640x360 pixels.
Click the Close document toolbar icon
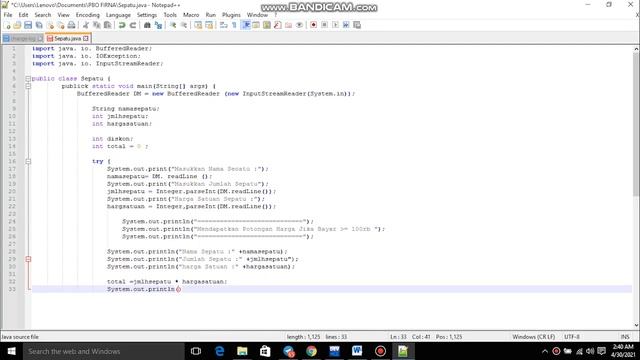pos(50,25)
